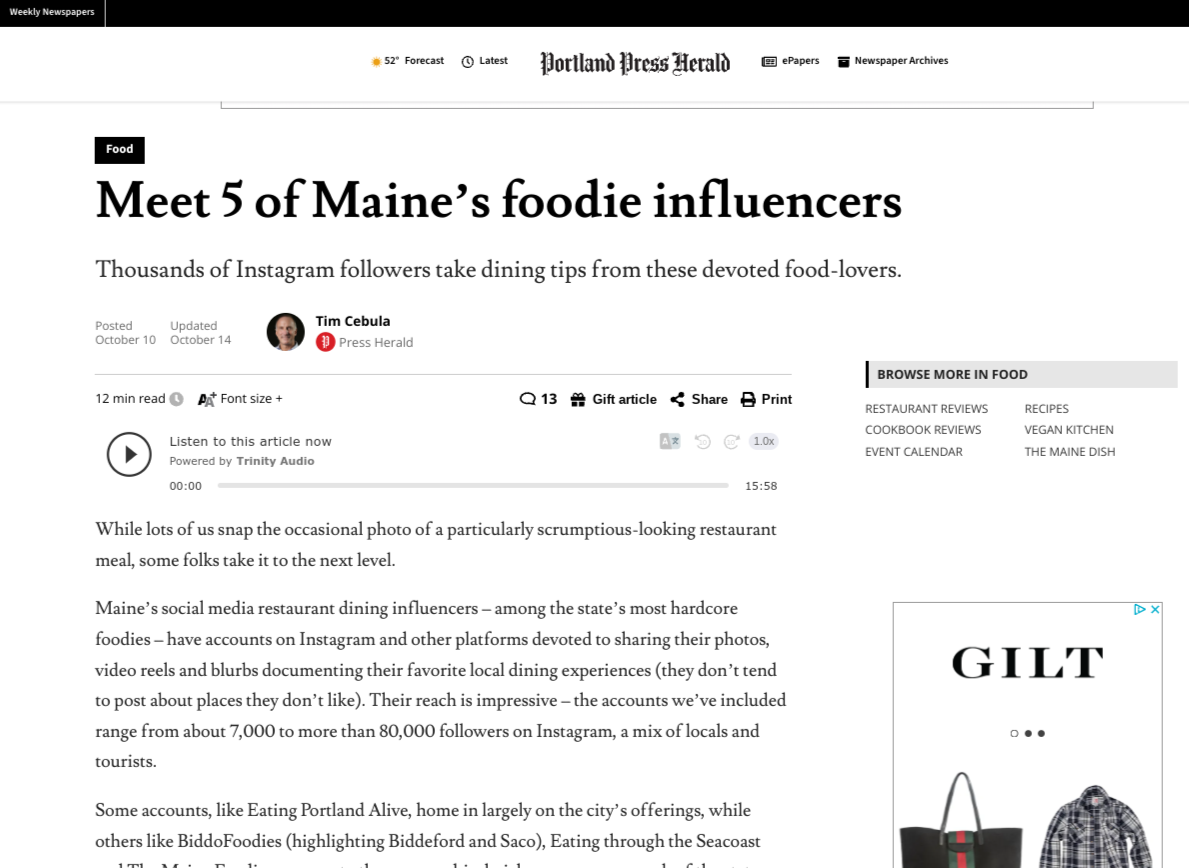
Task: Click the Gift article icon
Action: (x=578, y=400)
